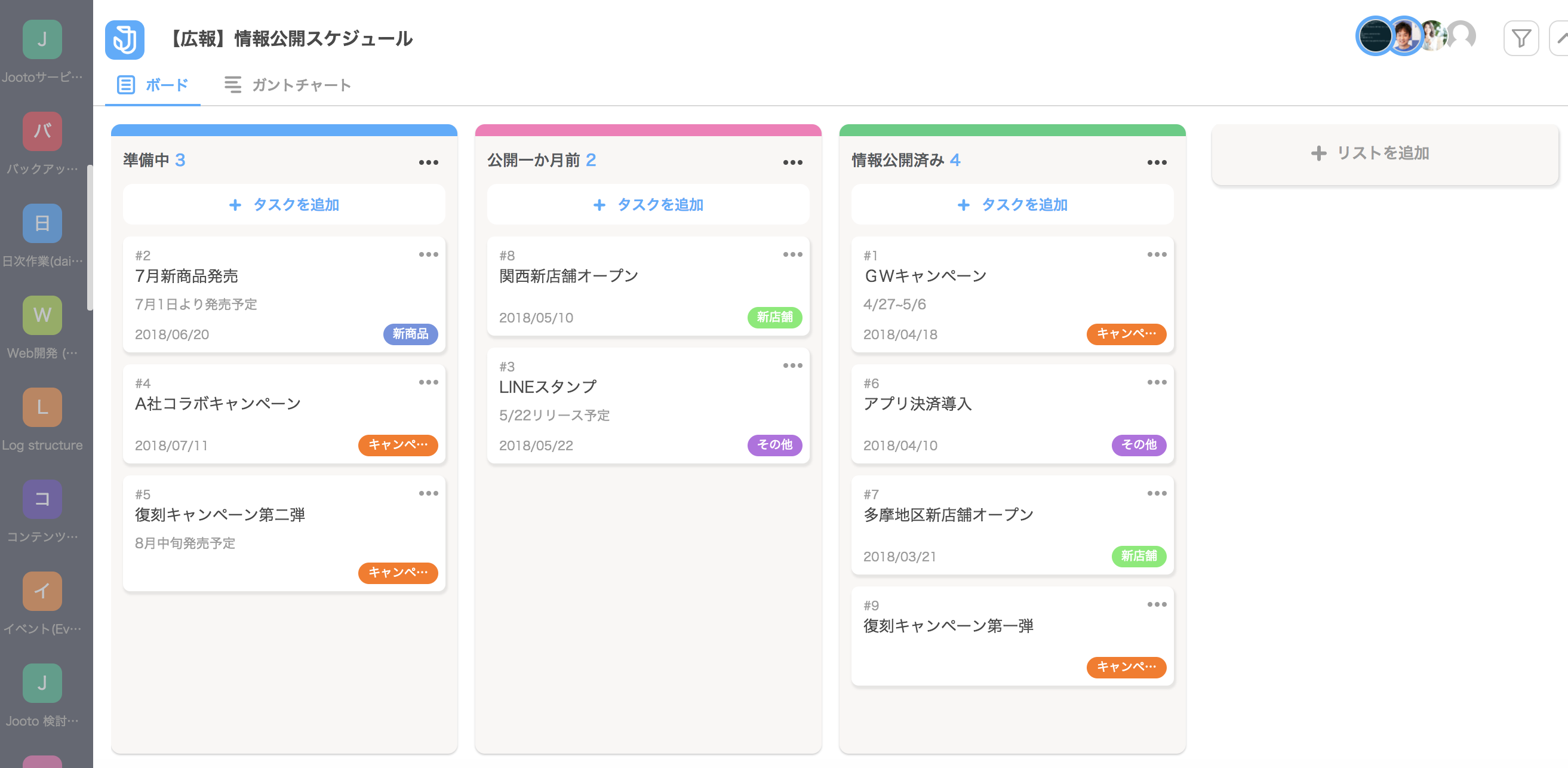Click the 新店舗 label on 多摩地区新店舗オープン

pyautogui.click(x=1139, y=556)
